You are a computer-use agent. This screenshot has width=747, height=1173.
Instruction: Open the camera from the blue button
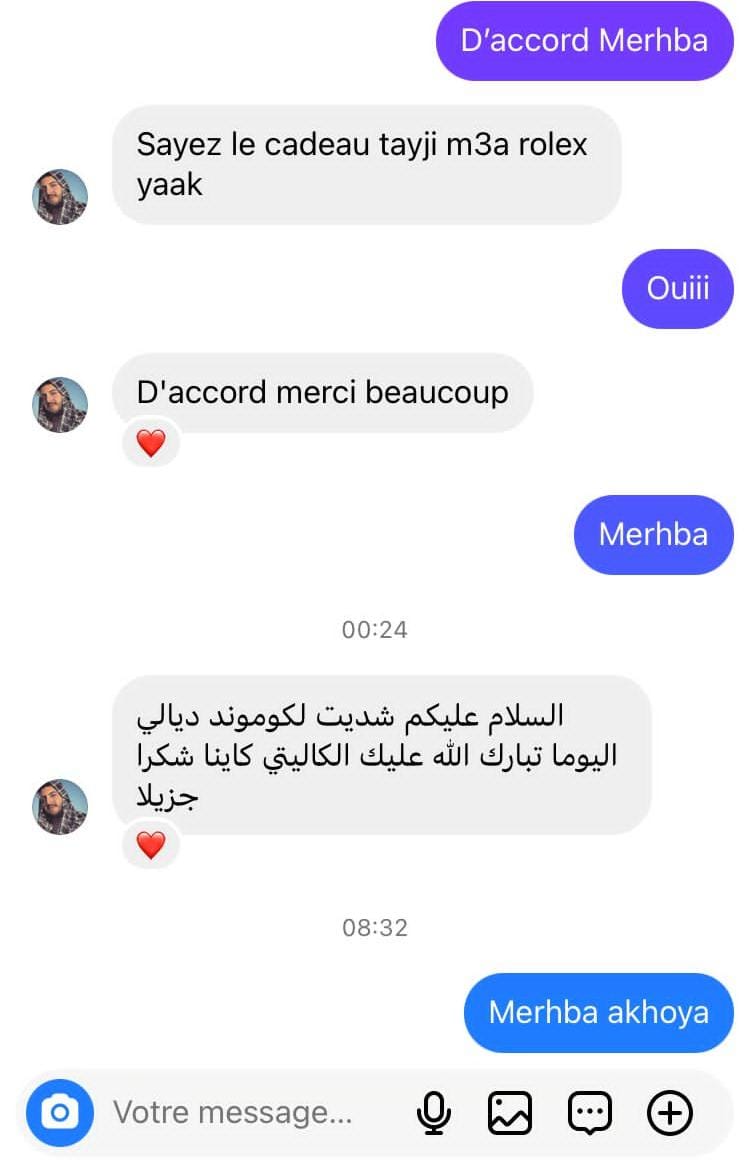[60, 1112]
